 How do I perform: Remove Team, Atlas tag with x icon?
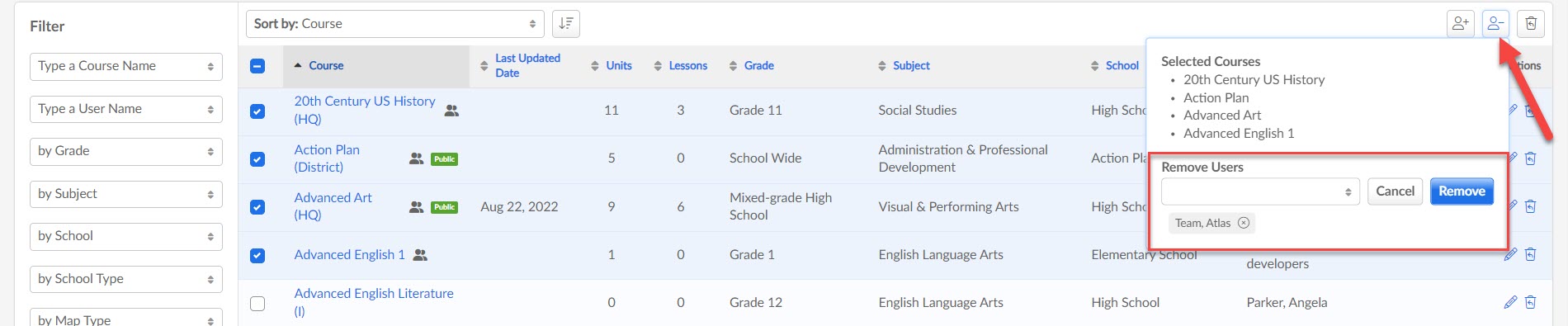coord(1244,223)
